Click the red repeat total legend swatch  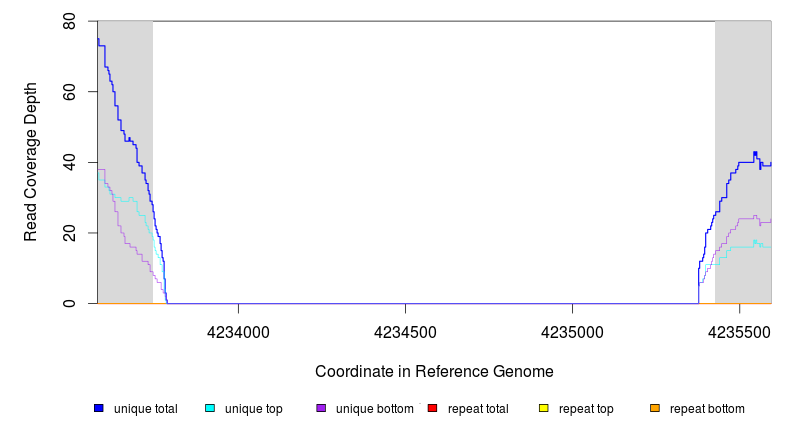(x=432, y=408)
